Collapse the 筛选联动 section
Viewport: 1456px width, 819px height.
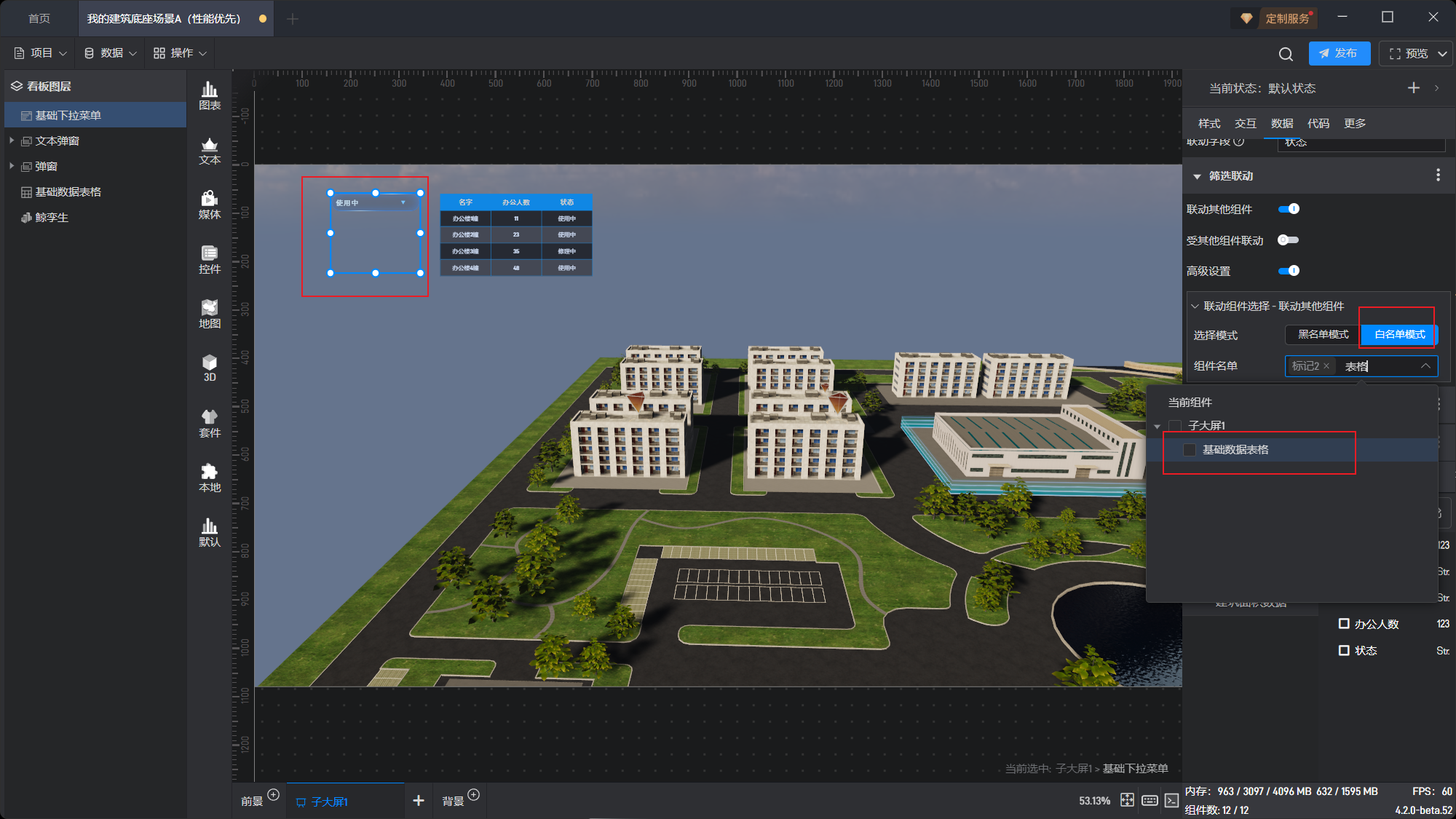1197,176
